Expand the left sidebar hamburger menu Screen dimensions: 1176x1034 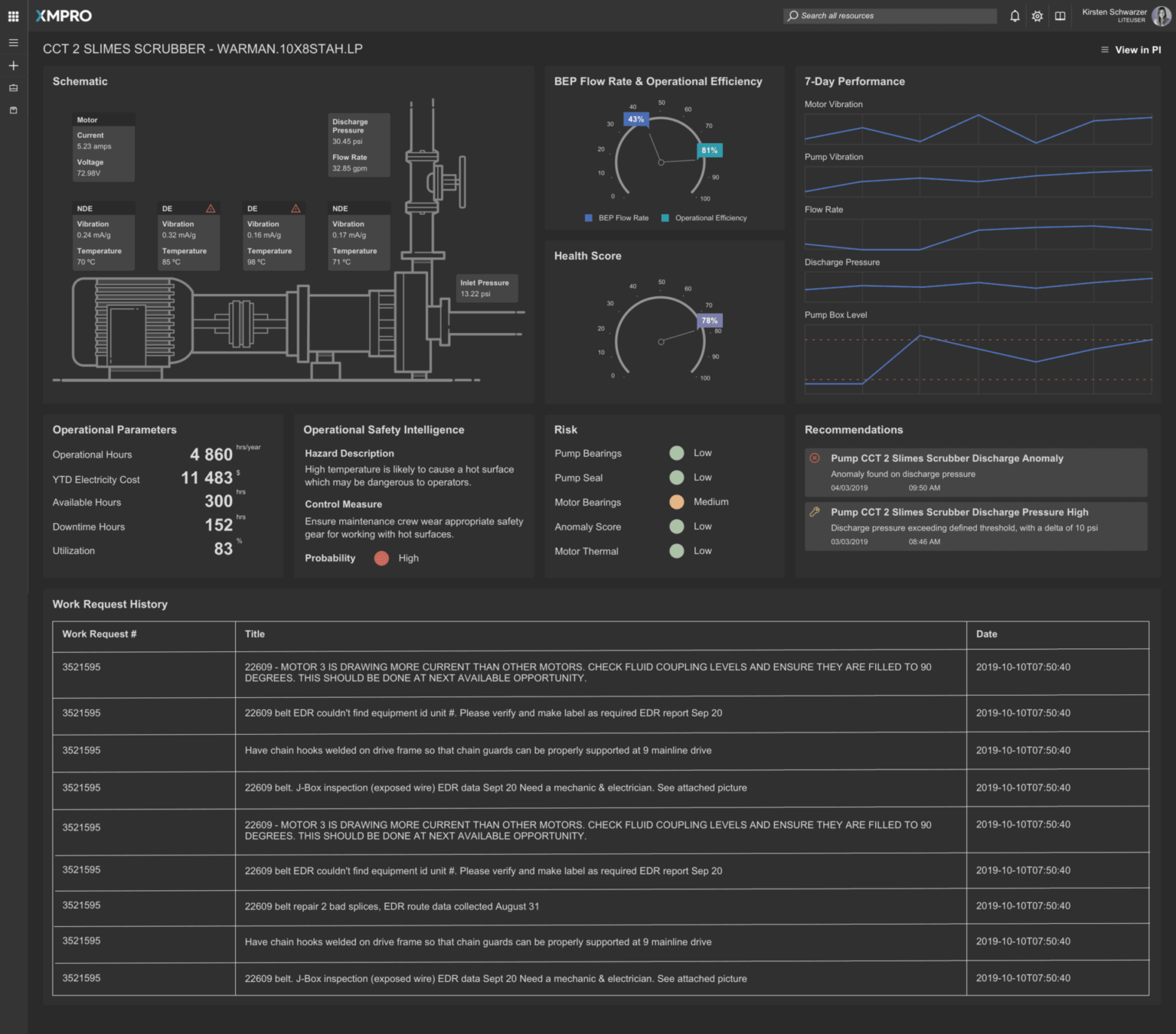13,43
